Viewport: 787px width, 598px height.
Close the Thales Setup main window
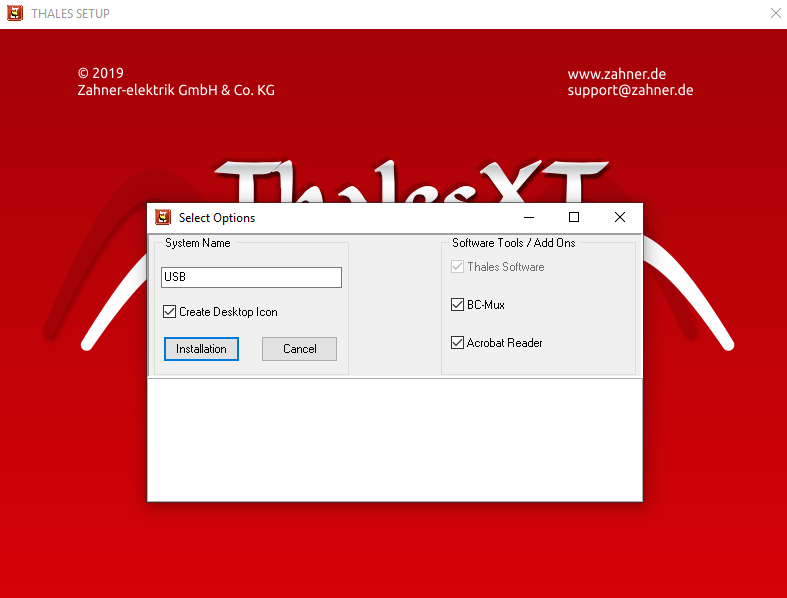(x=775, y=14)
